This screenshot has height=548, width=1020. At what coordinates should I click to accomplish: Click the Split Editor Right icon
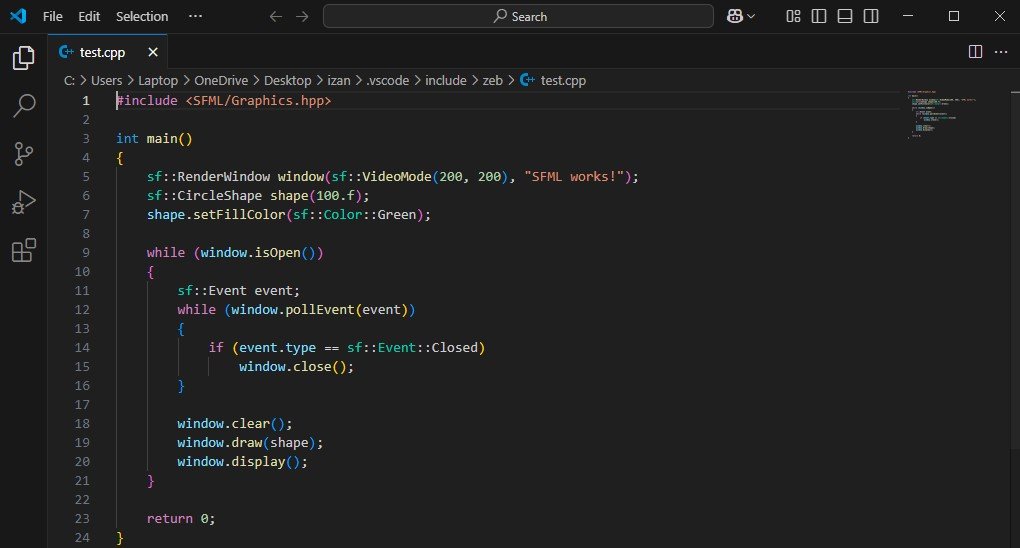(x=975, y=52)
